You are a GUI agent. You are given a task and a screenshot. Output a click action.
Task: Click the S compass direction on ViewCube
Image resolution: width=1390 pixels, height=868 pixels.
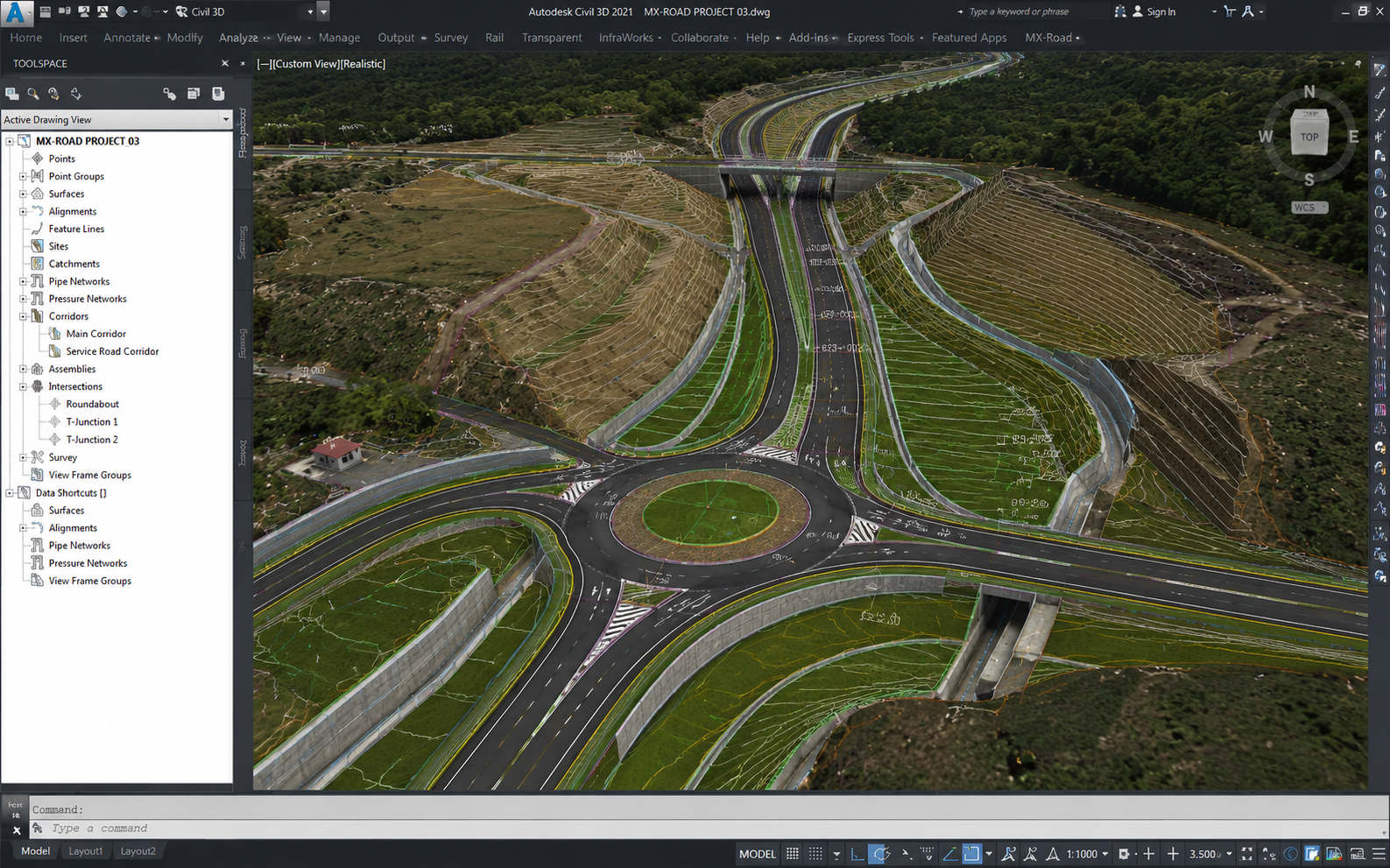point(1309,180)
